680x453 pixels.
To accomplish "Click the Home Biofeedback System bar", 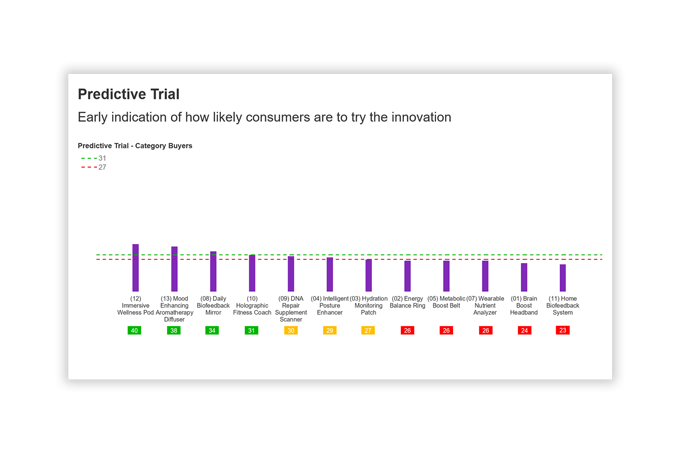I will (563, 278).
